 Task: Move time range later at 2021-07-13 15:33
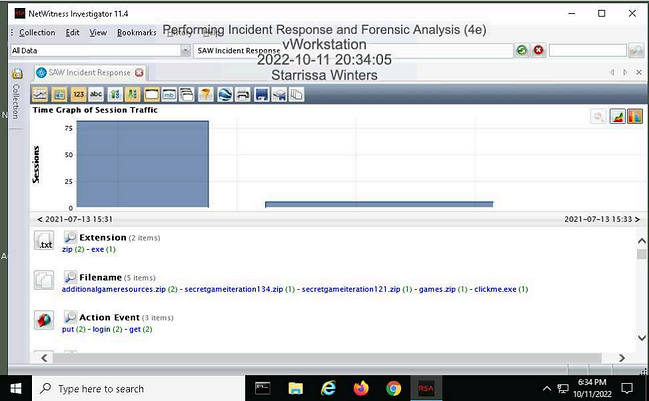(637, 219)
